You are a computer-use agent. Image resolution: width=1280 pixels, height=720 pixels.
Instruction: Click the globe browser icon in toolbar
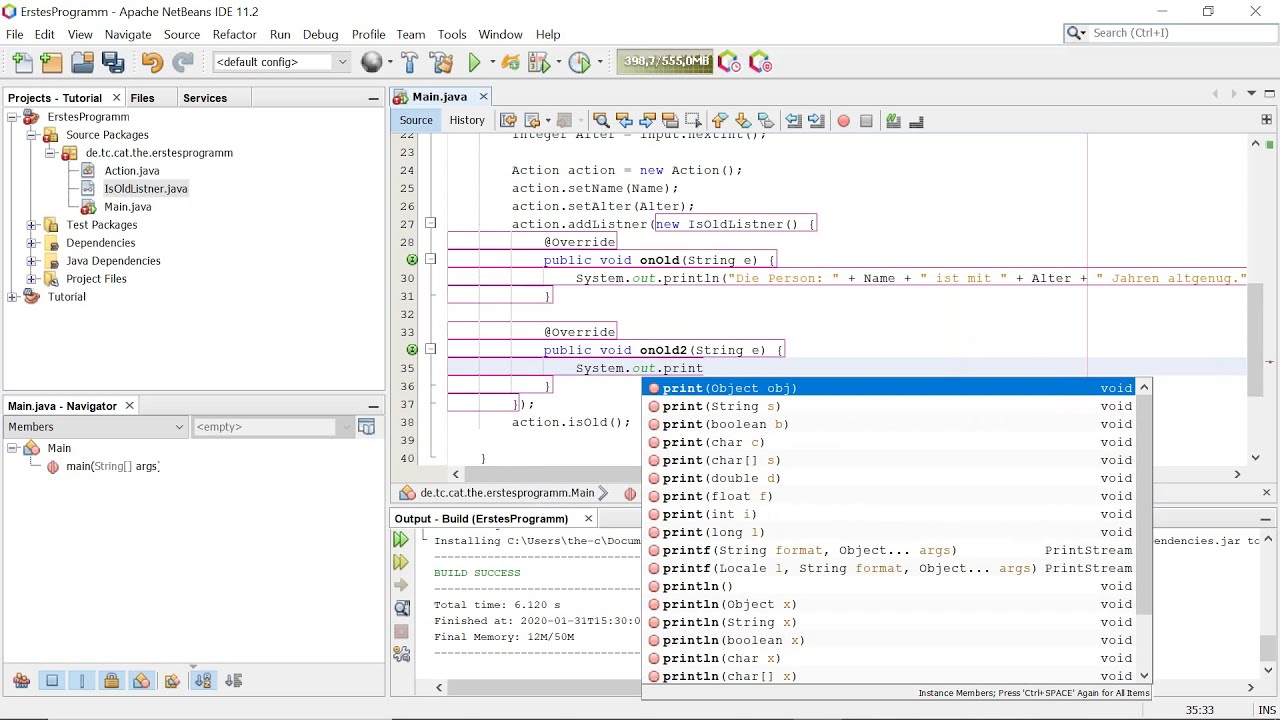point(372,62)
